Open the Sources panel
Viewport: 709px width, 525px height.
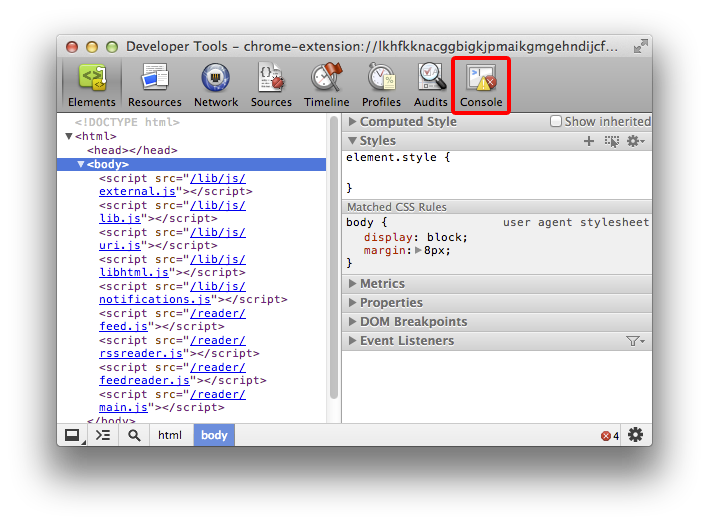click(x=271, y=85)
